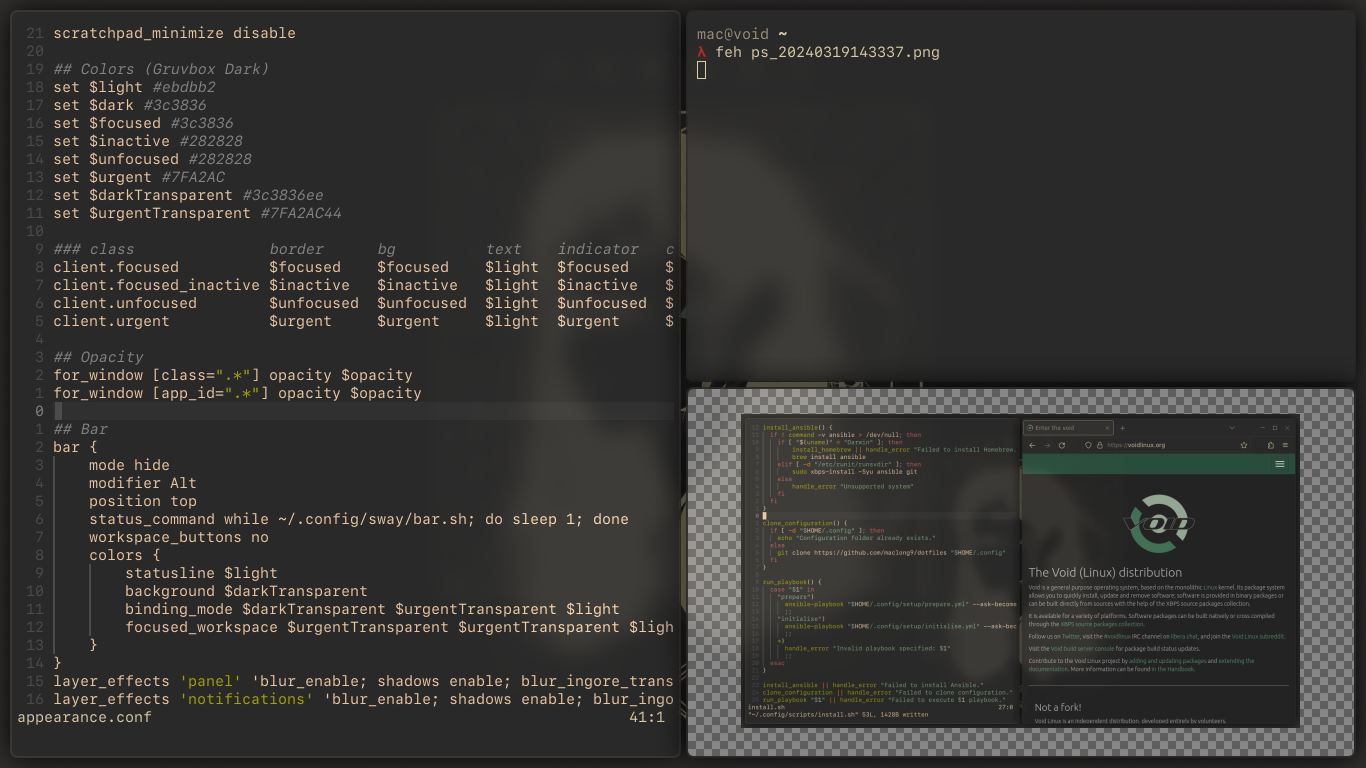Click the voidlinux.org address bar
The width and height of the screenshot is (1366, 768).
1160,445
